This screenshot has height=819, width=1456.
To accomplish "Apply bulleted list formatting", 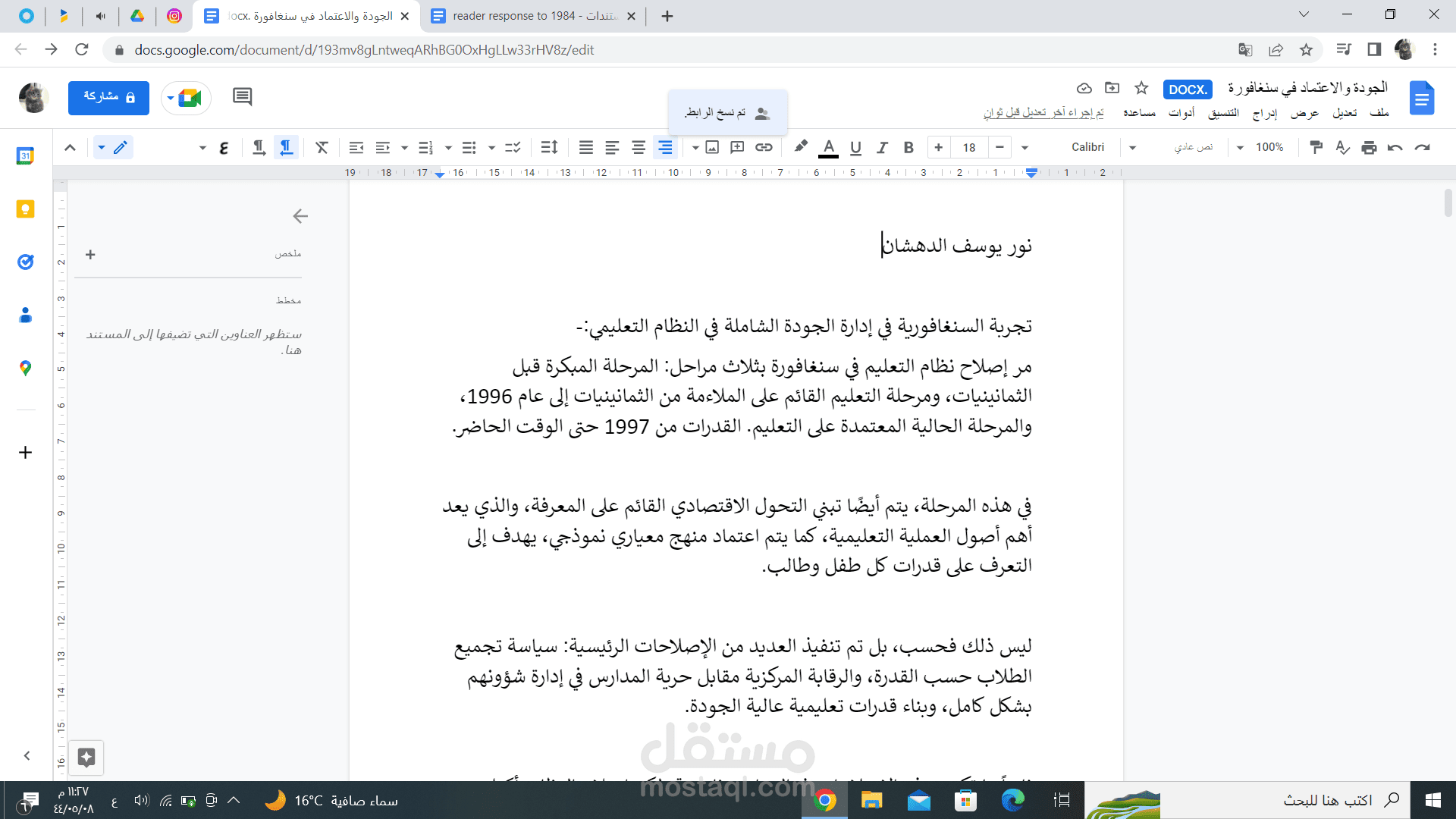I will pyautogui.click(x=469, y=147).
